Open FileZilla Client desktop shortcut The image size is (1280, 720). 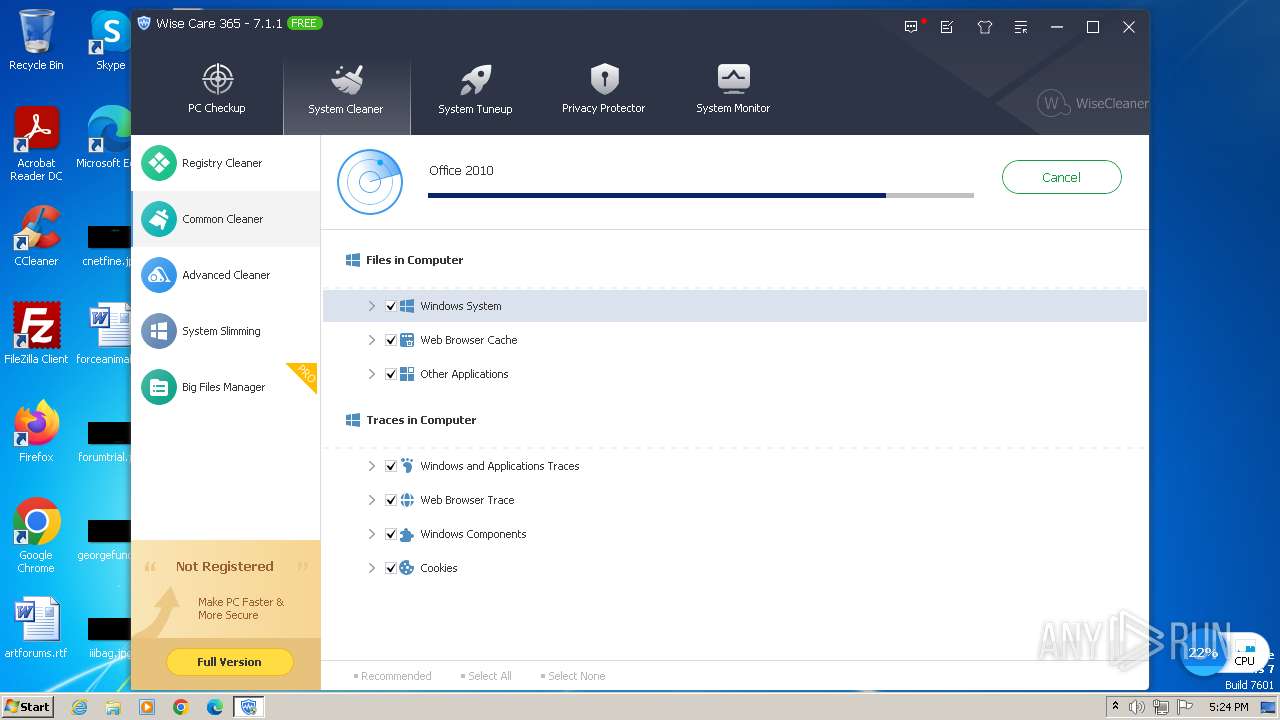tap(36, 333)
